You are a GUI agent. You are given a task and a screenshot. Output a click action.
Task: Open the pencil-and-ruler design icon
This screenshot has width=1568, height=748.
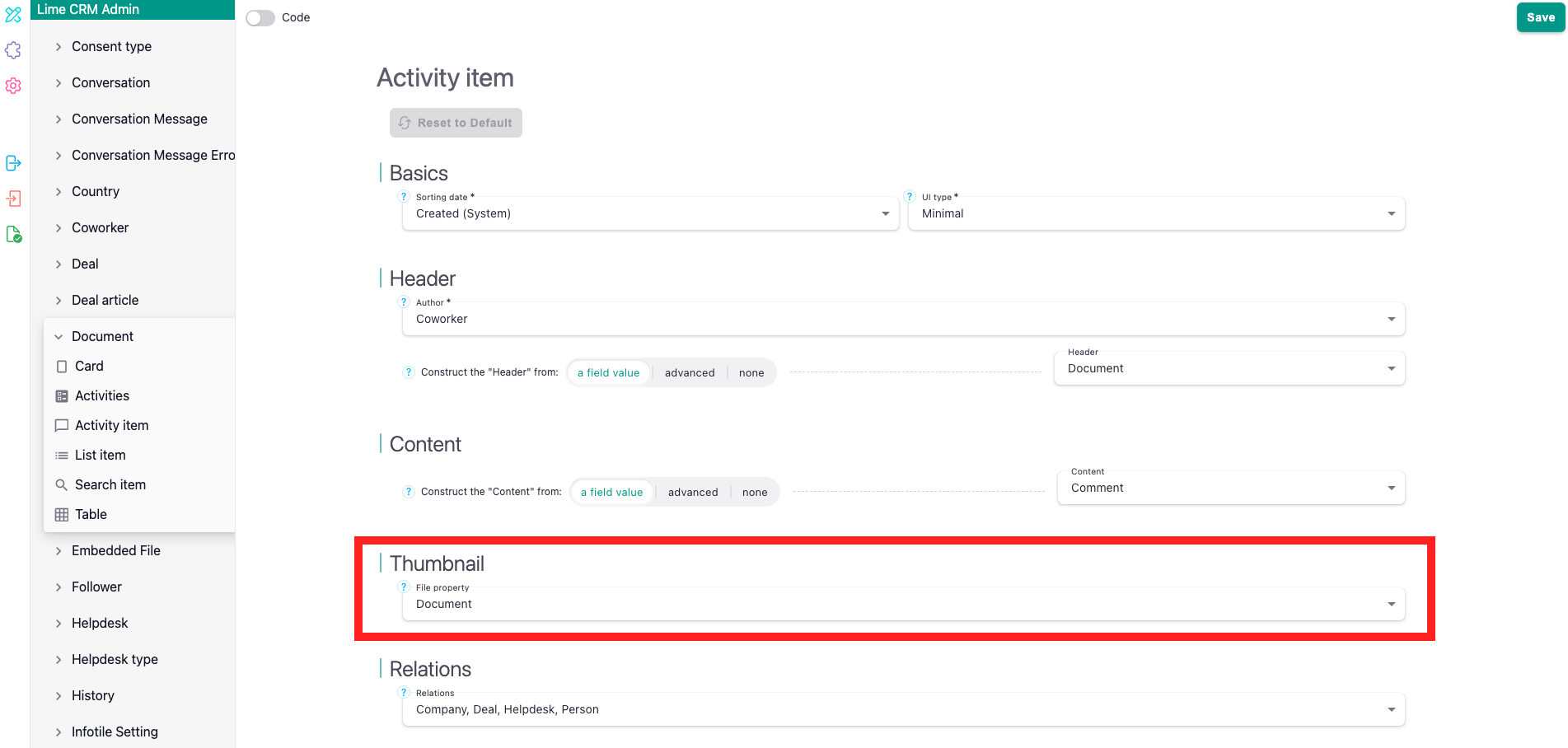(13, 15)
